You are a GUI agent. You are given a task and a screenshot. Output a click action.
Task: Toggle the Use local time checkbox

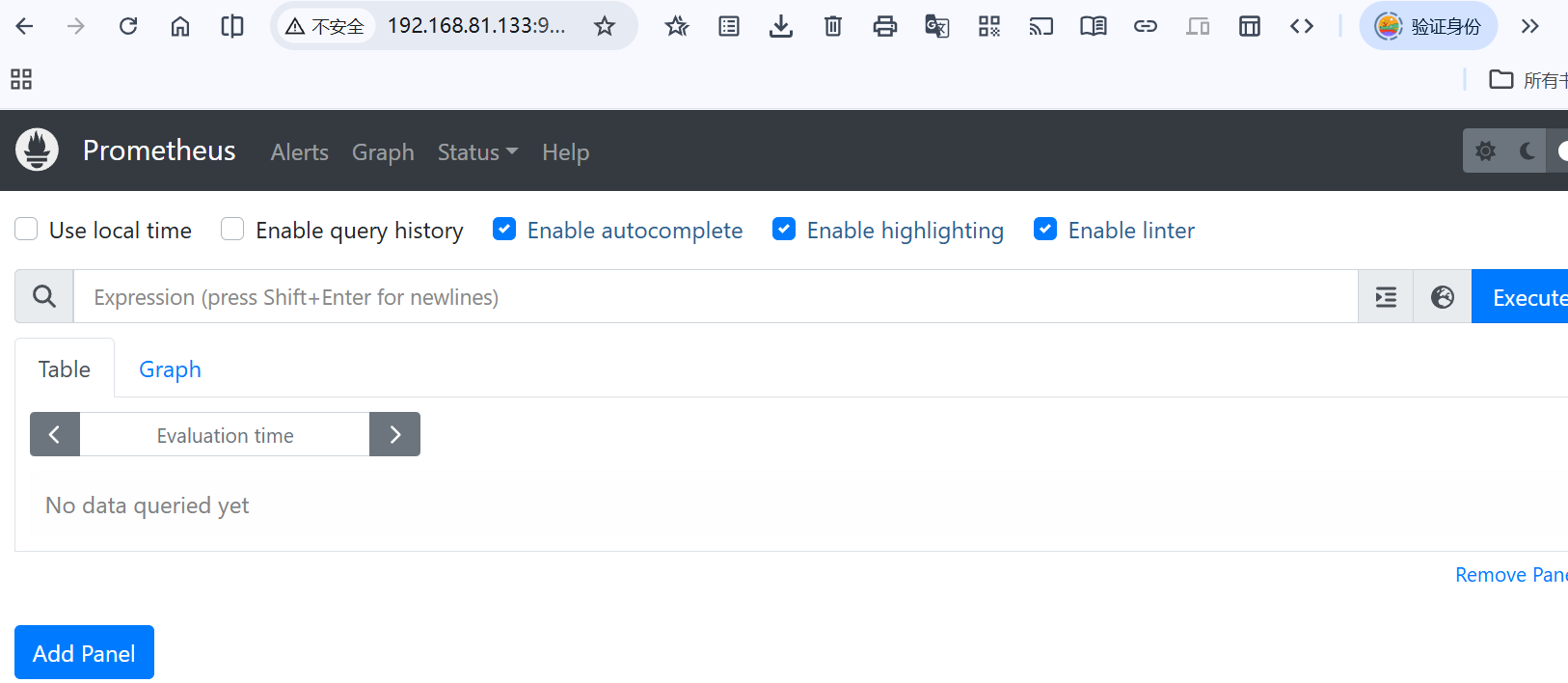[x=26, y=229]
